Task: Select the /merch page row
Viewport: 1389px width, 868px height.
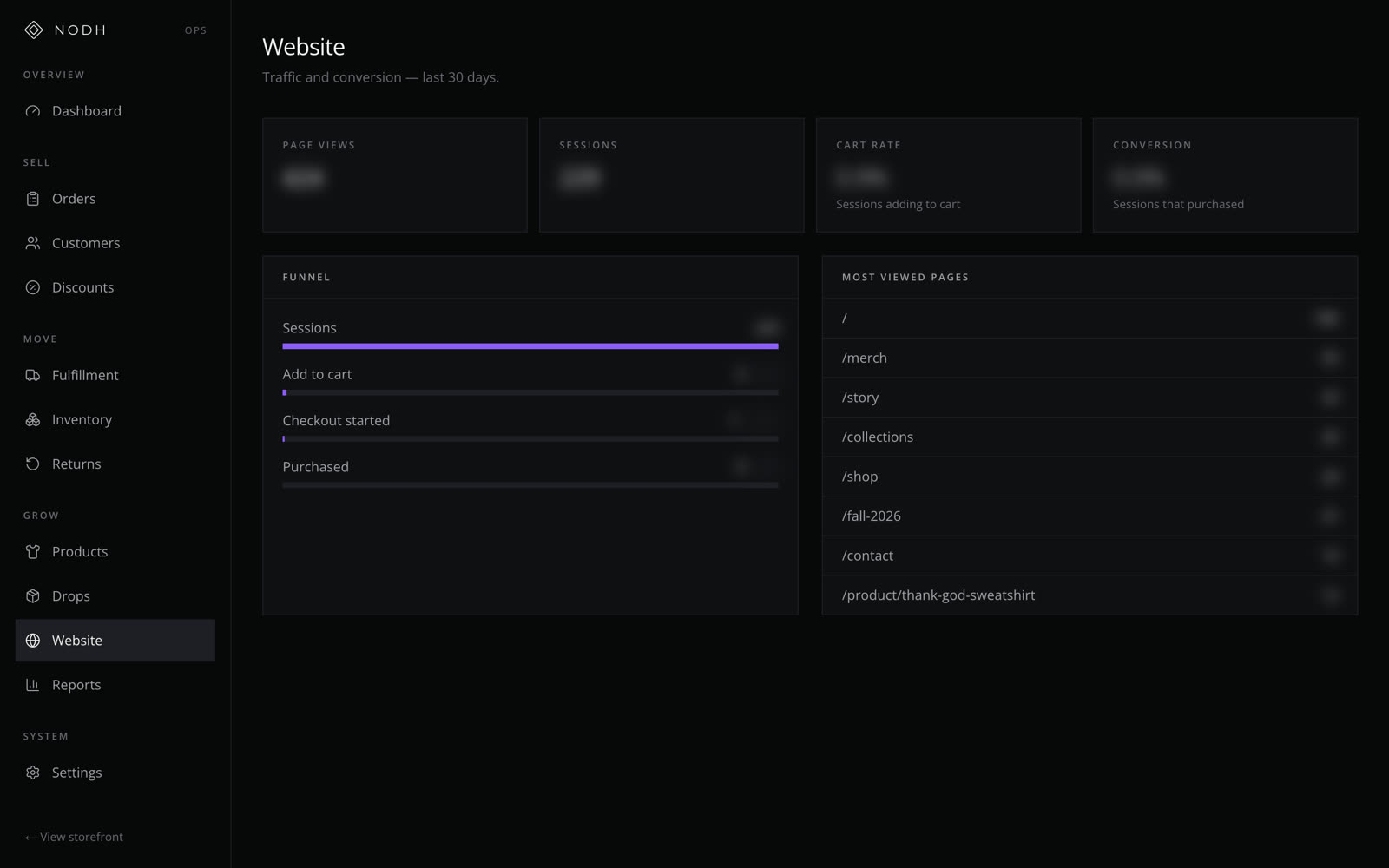Action: [1089, 358]
